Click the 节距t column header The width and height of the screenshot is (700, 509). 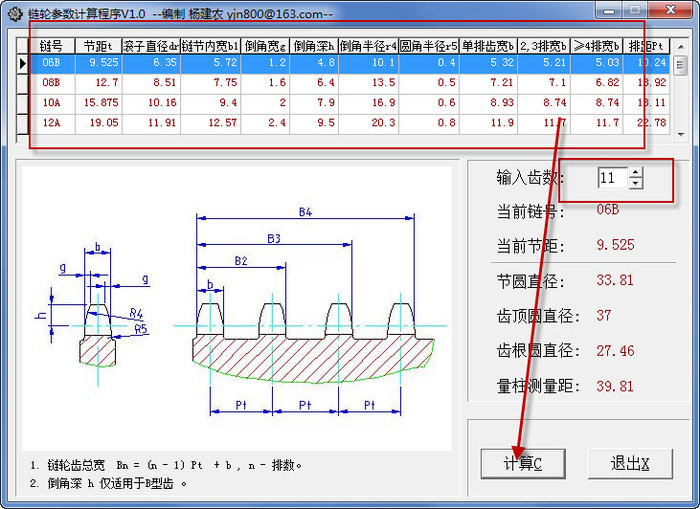pos(98,45)
